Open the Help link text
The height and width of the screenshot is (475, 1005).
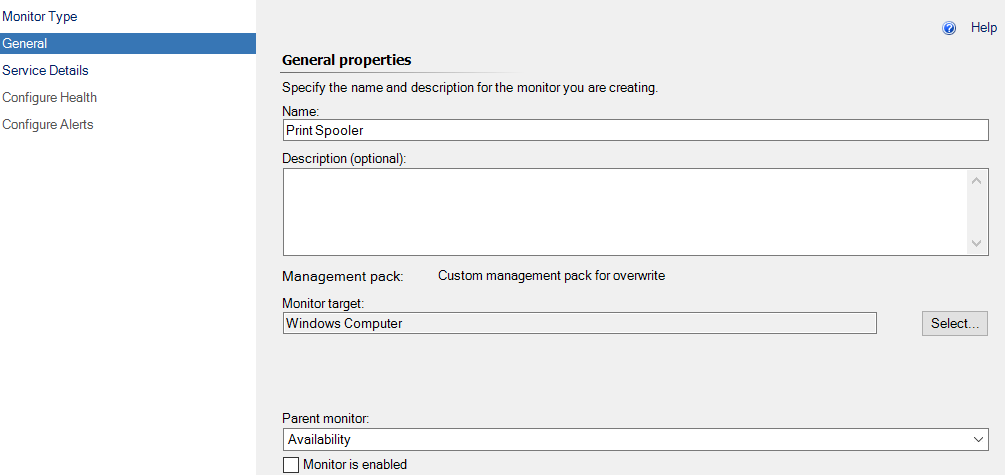pos(984,28)
